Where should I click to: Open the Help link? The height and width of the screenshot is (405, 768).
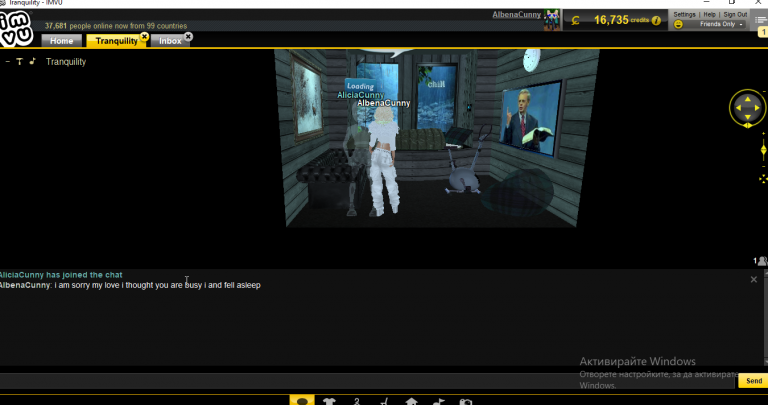pos(709,14)
